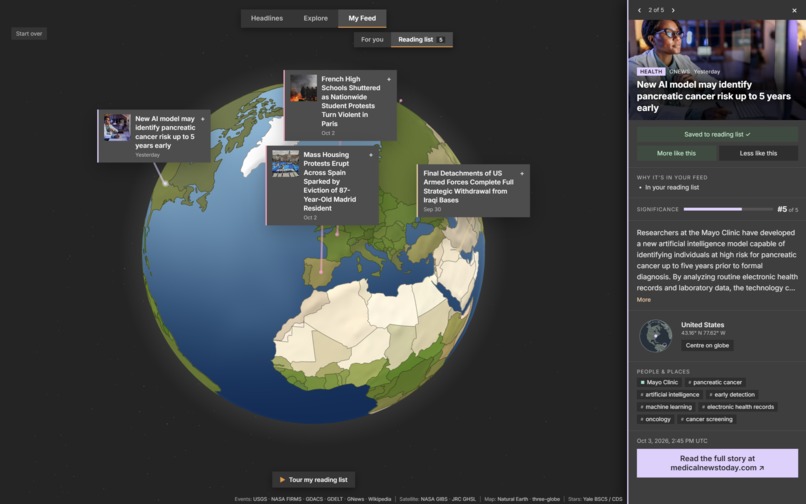Click the HEALTH category badge

pos(651,72)
